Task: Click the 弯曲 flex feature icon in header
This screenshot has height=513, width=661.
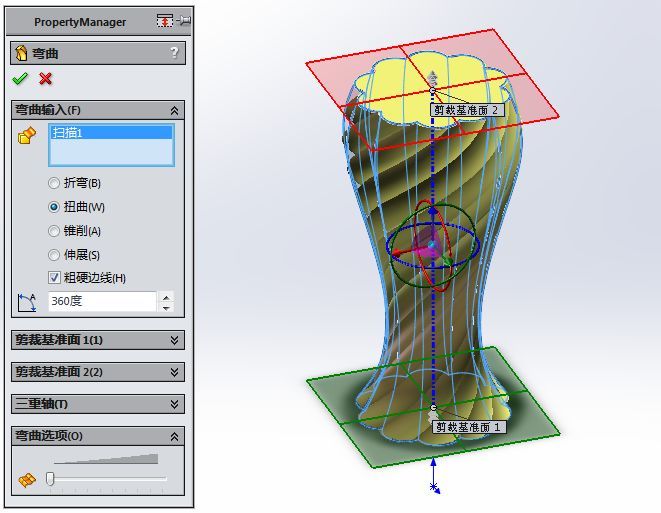Action: (x=21, y=53)
